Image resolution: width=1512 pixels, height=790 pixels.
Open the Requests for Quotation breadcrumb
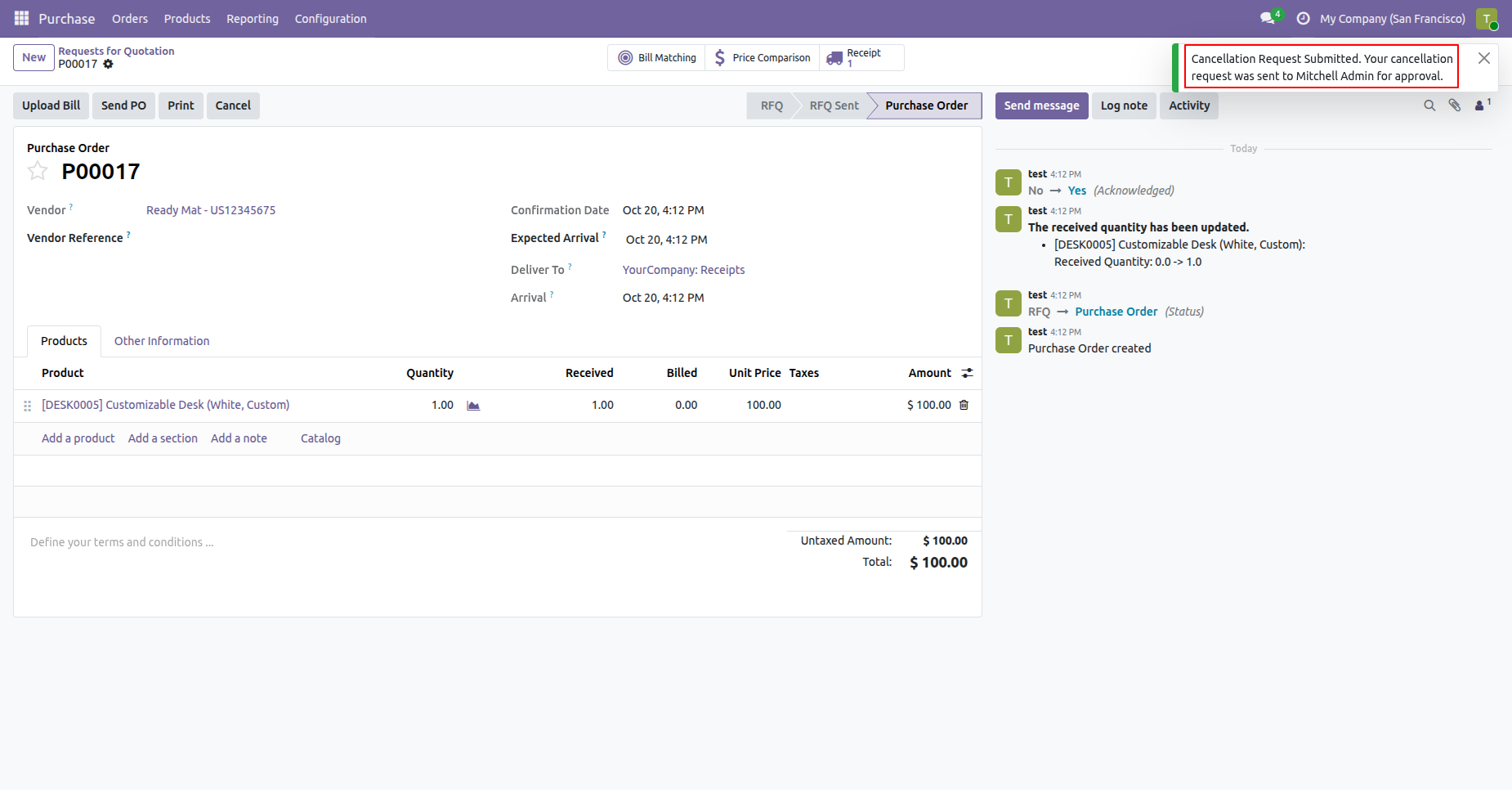(x=116, y=51)
